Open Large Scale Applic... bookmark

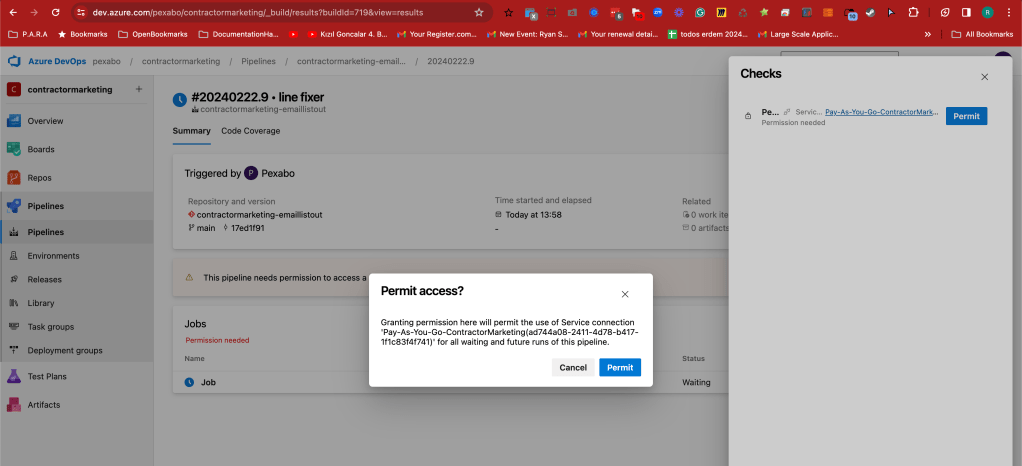(798, 34)
